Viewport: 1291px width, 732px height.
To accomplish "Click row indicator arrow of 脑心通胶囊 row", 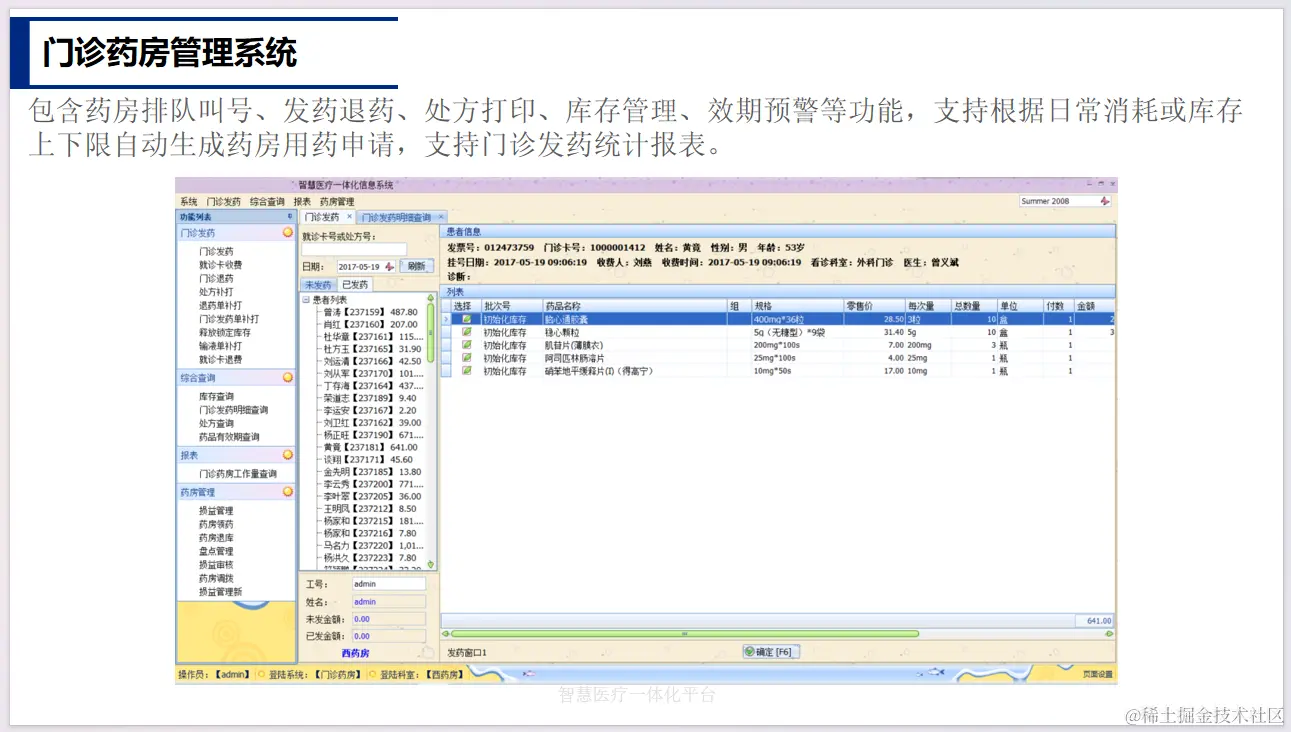I will [447, 319].
